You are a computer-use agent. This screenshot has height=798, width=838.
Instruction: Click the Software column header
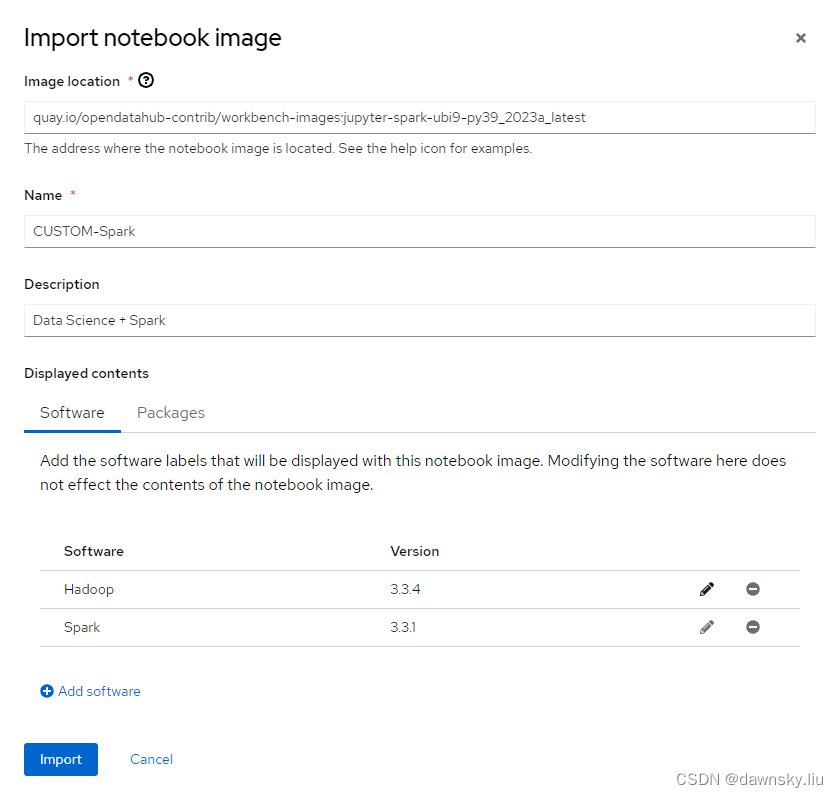[94, 551]
